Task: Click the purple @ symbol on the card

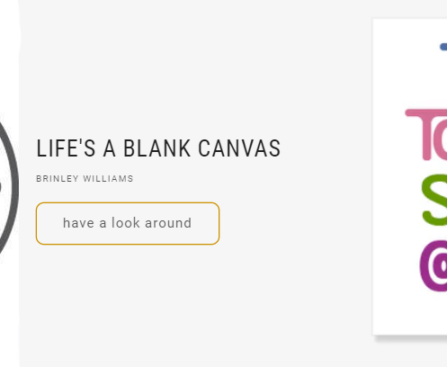Action: (433, 265)
